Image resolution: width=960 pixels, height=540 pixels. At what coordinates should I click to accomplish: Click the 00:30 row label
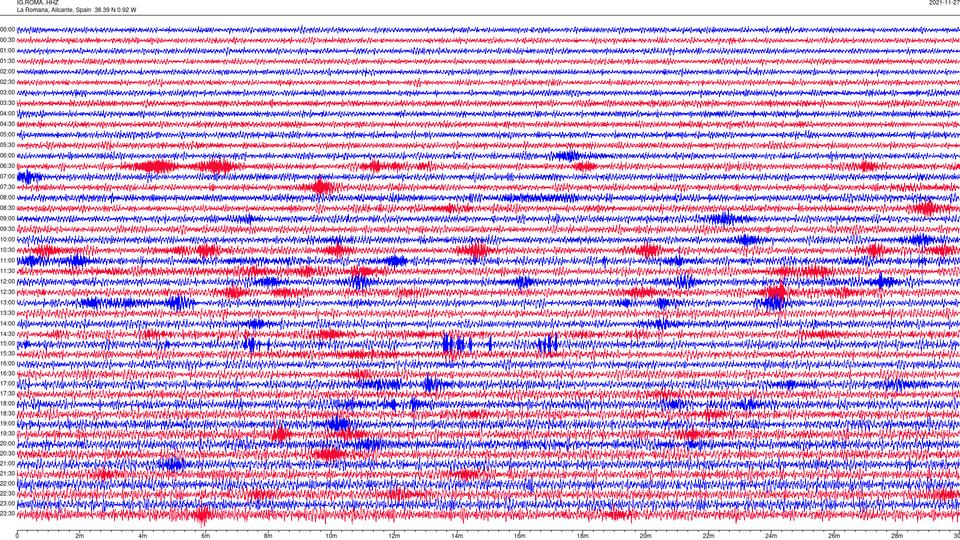pyautogui.click(x=7, y=40)
